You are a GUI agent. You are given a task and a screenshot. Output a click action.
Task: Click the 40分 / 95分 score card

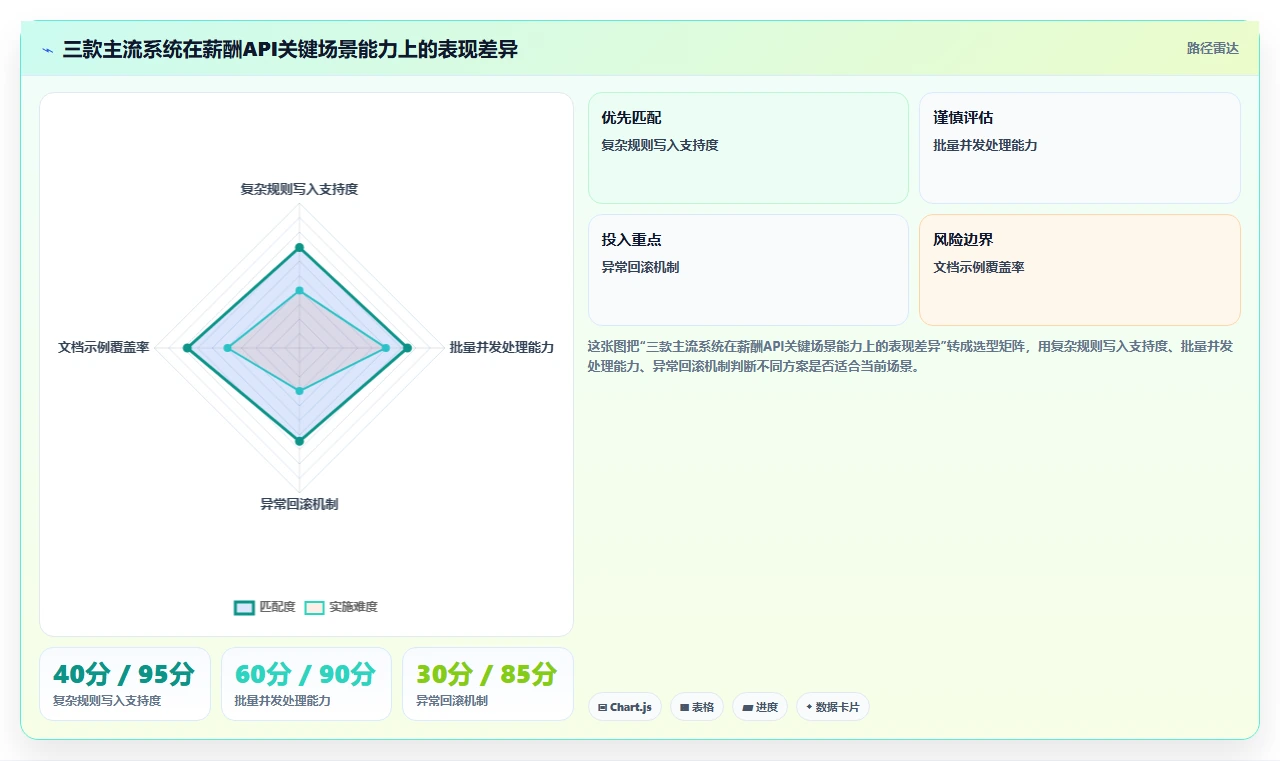tap(125, 684)
